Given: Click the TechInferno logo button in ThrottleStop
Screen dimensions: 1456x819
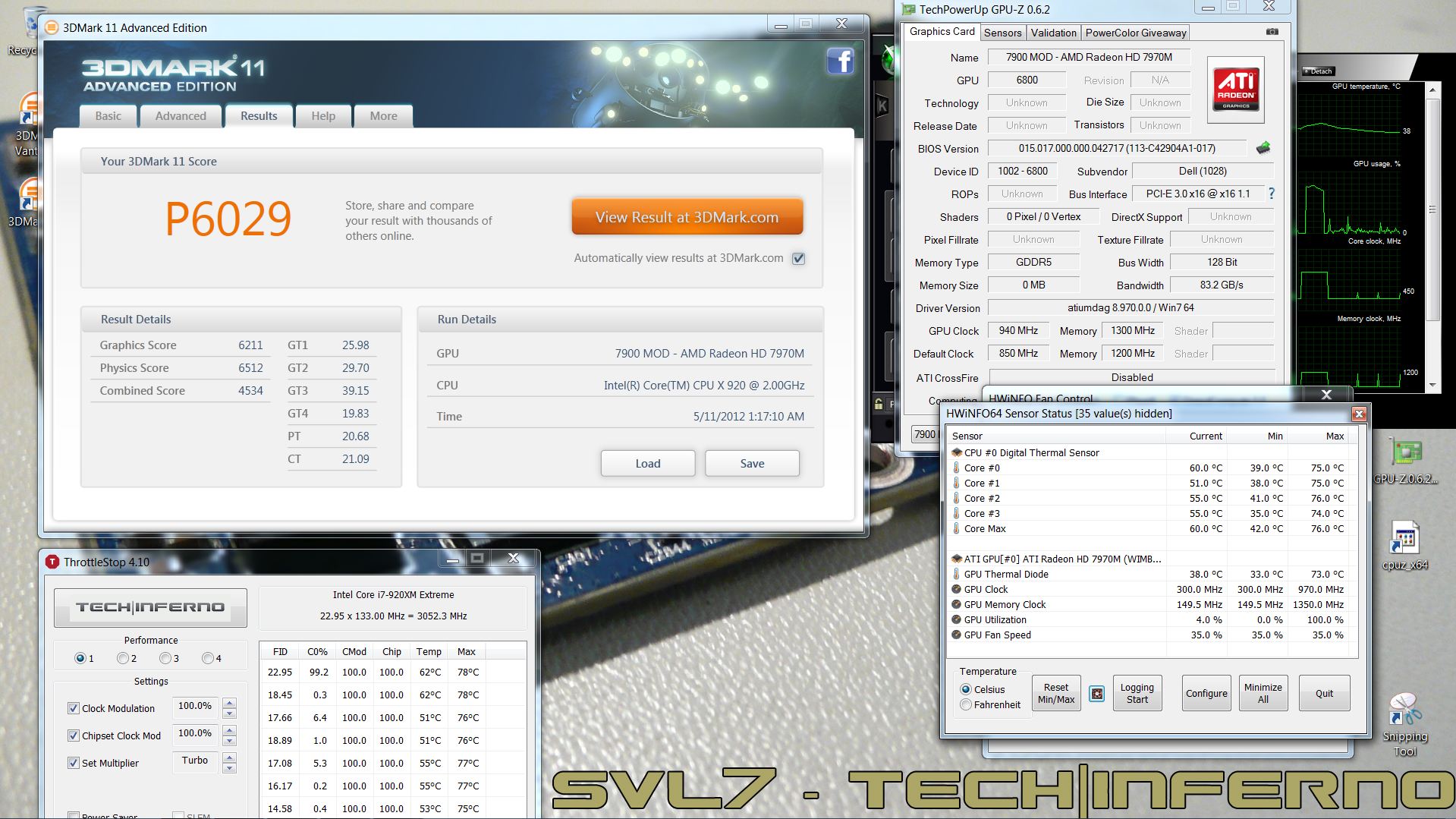Looking at the screenshot, I should (x=150, y=607).
